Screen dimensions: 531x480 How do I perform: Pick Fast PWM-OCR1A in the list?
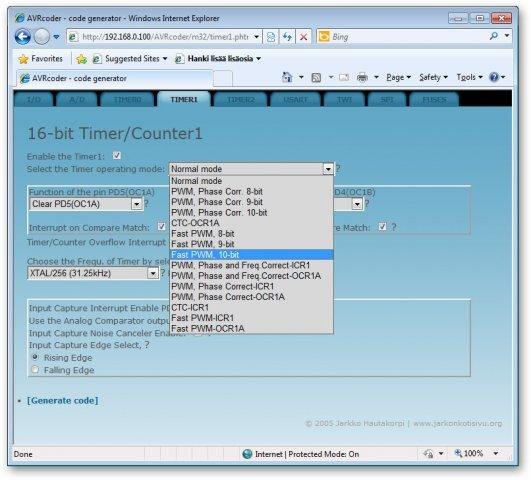[x=251, y=328]
